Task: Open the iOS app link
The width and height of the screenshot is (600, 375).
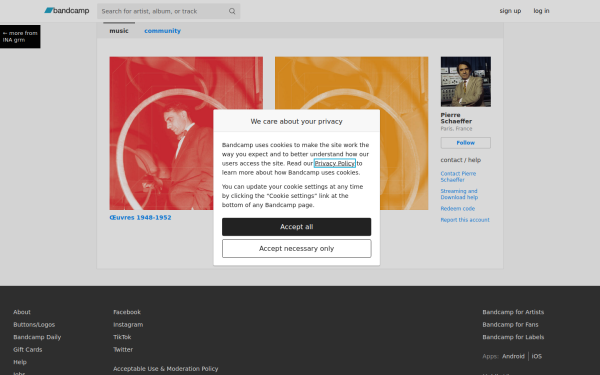Action: point(536,356)
